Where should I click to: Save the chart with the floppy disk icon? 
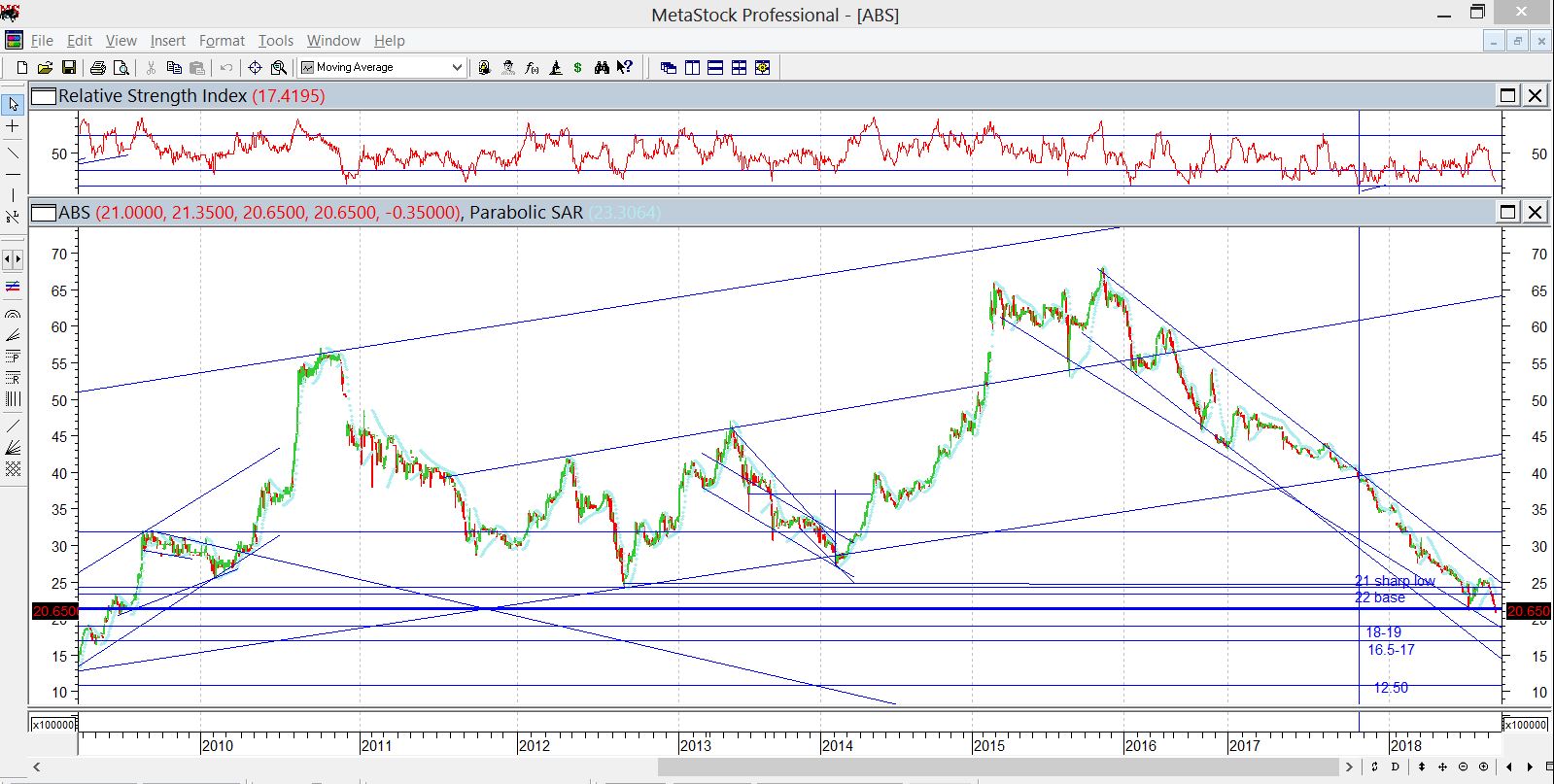(x=69, y=67)
